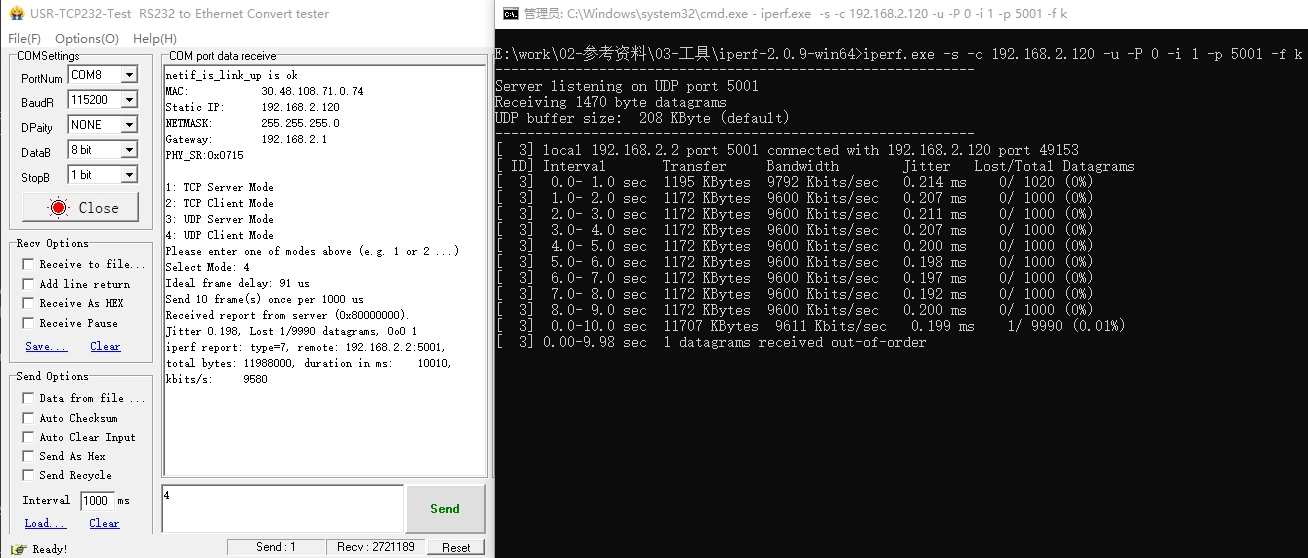Click the Save link in Recv Options
The image size is (1308, 558).
(46, 346)
